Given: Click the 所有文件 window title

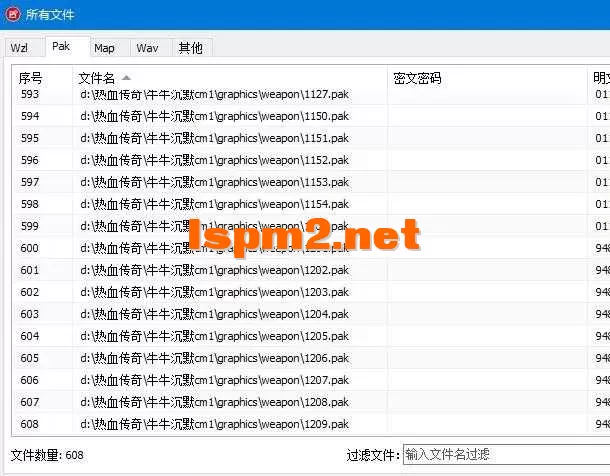Looking at the screenshot, I should pos(50,15).
